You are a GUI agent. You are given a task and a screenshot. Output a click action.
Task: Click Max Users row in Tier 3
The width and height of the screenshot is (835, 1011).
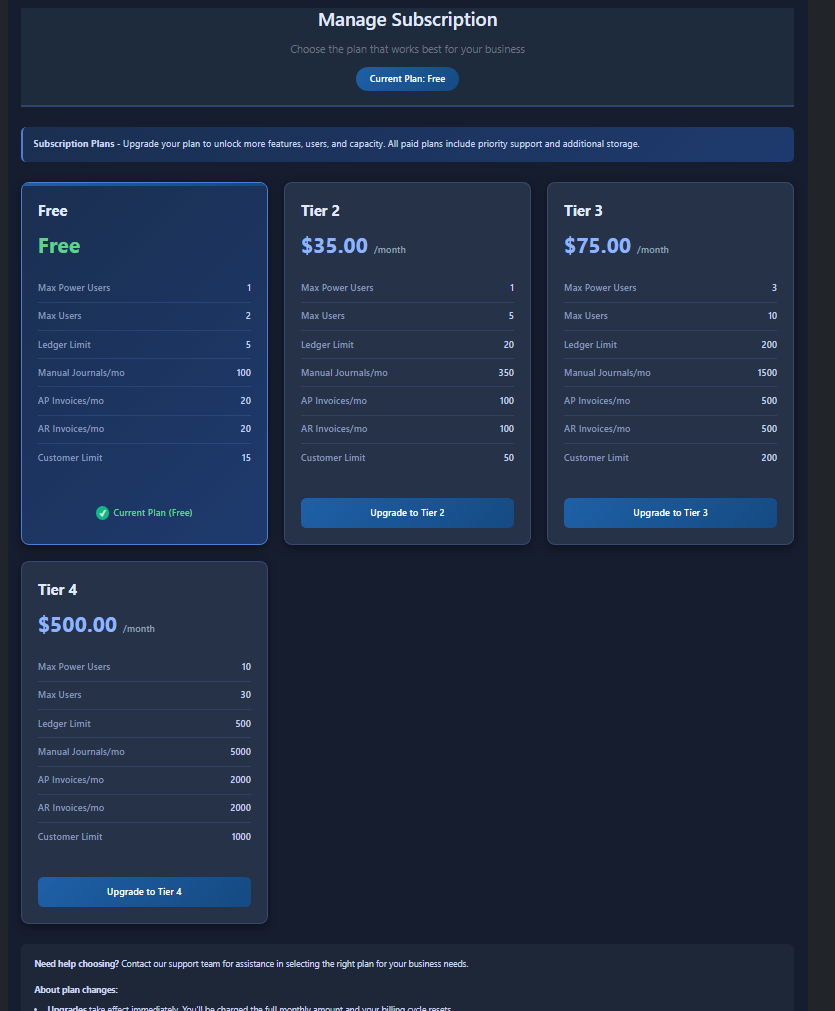point(671,316)
